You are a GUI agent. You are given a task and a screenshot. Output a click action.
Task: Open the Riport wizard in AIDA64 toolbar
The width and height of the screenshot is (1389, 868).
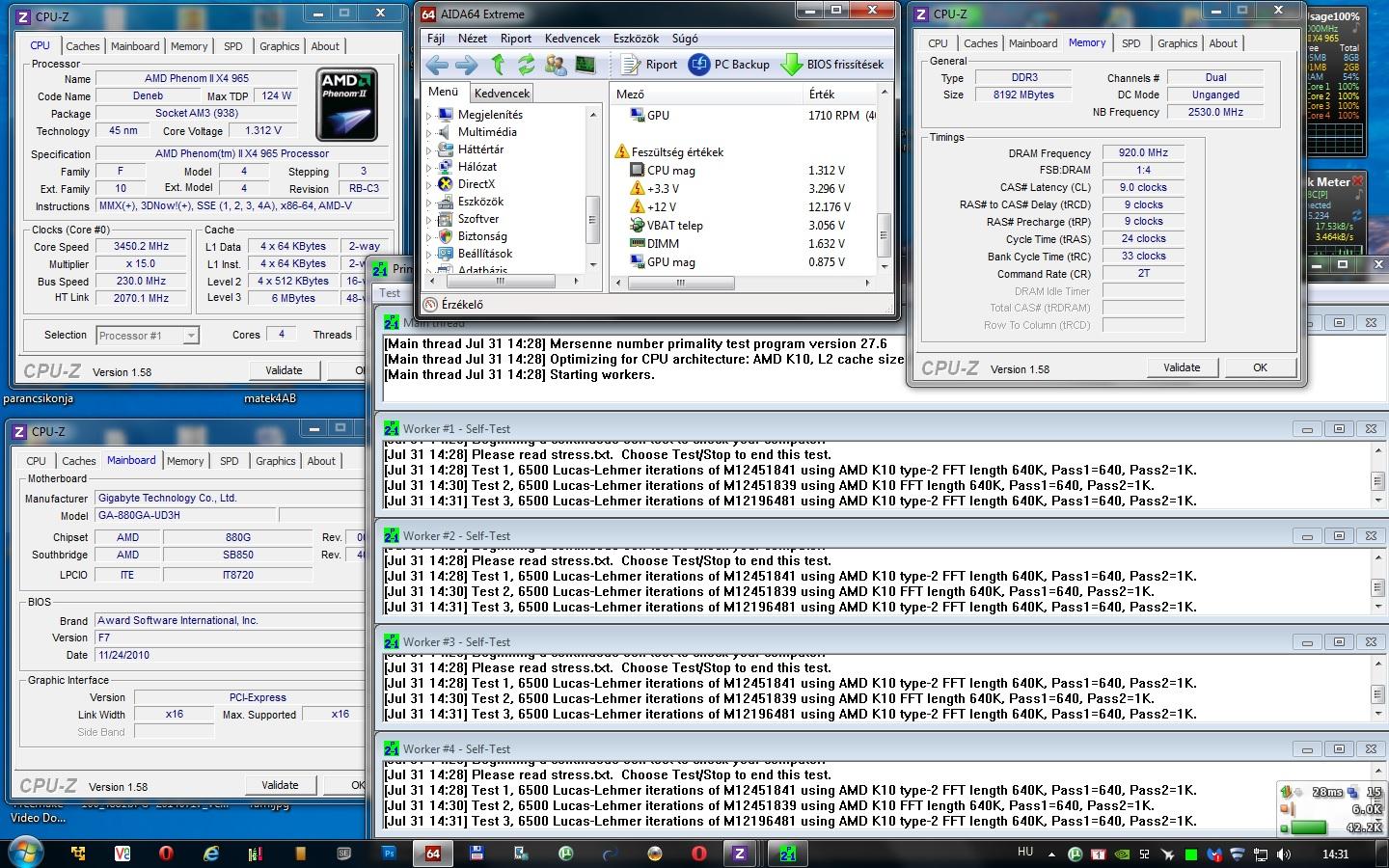[649, 65]
